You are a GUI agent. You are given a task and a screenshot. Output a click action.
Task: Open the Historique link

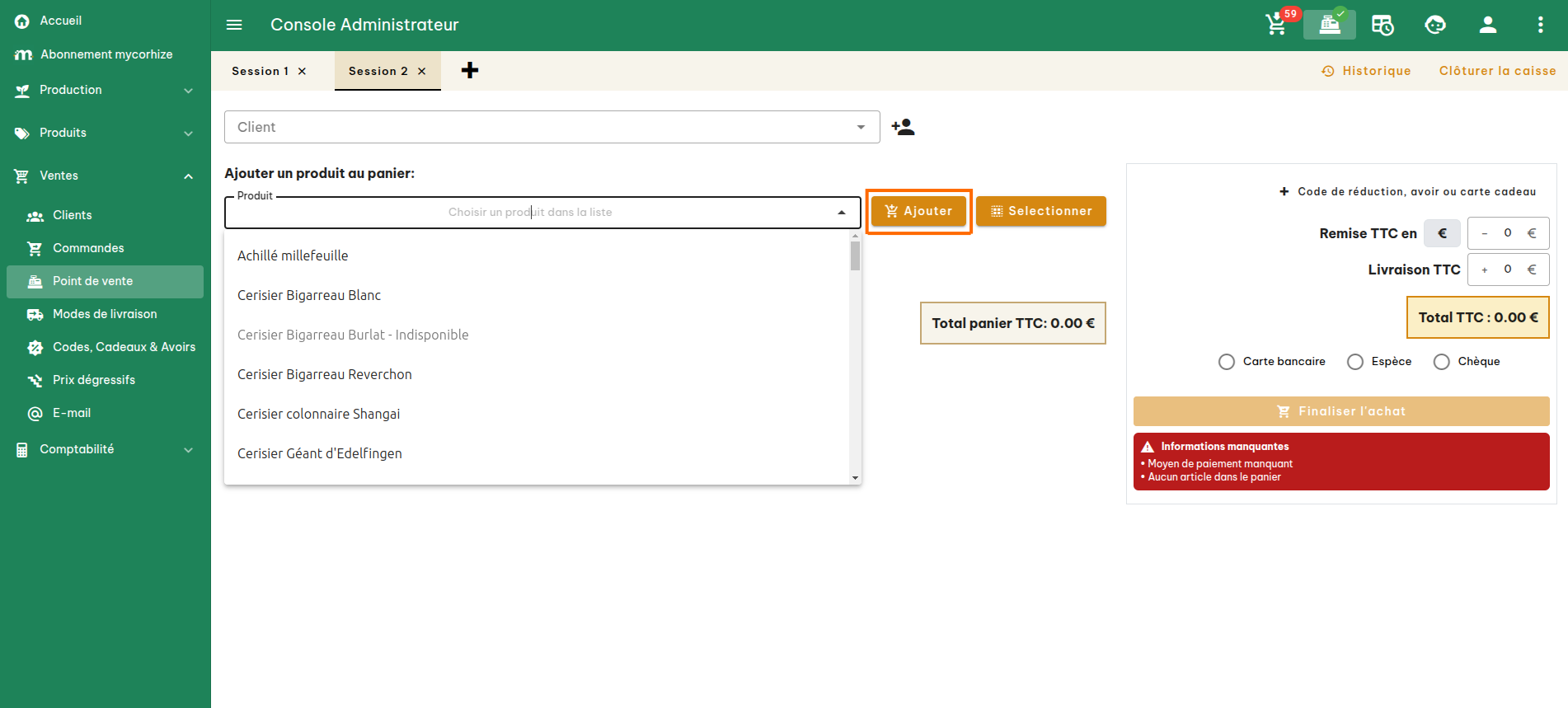pyautogui.click(x=1366, y=71)
